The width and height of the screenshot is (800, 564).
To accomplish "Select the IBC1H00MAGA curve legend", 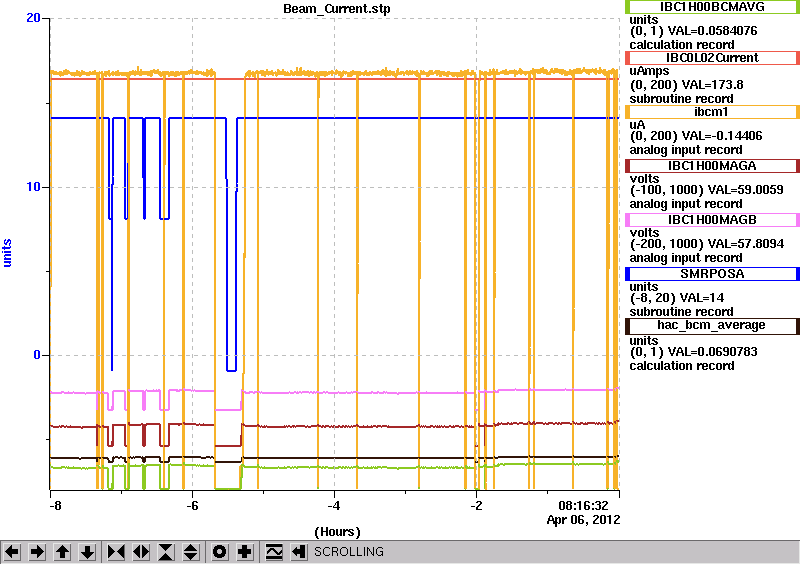I will (x=712, y=166).
